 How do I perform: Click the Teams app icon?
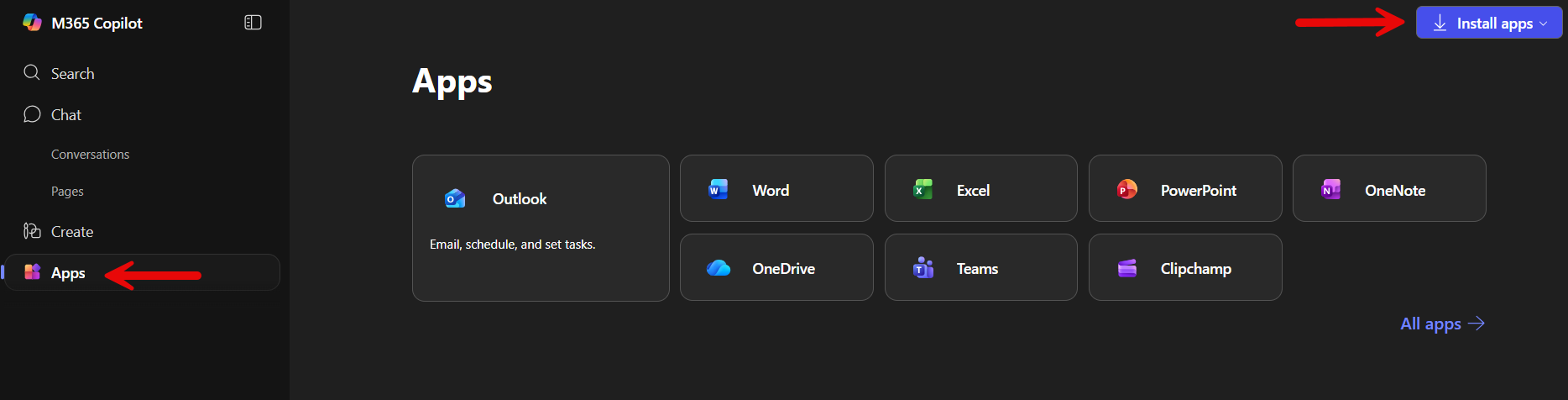[x=923, y=268]
